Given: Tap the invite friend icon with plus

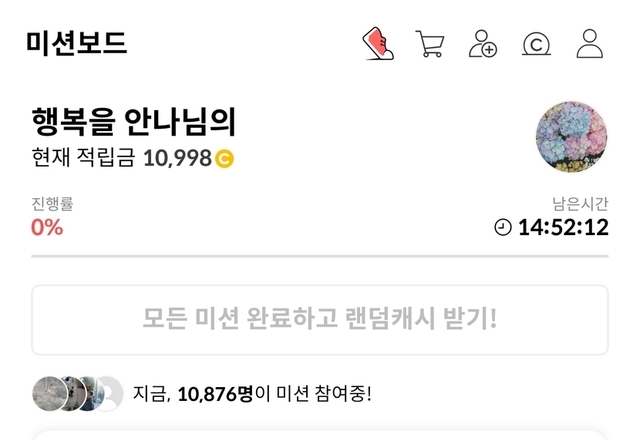Looking at the screenshot, I should tap(483, 43).
